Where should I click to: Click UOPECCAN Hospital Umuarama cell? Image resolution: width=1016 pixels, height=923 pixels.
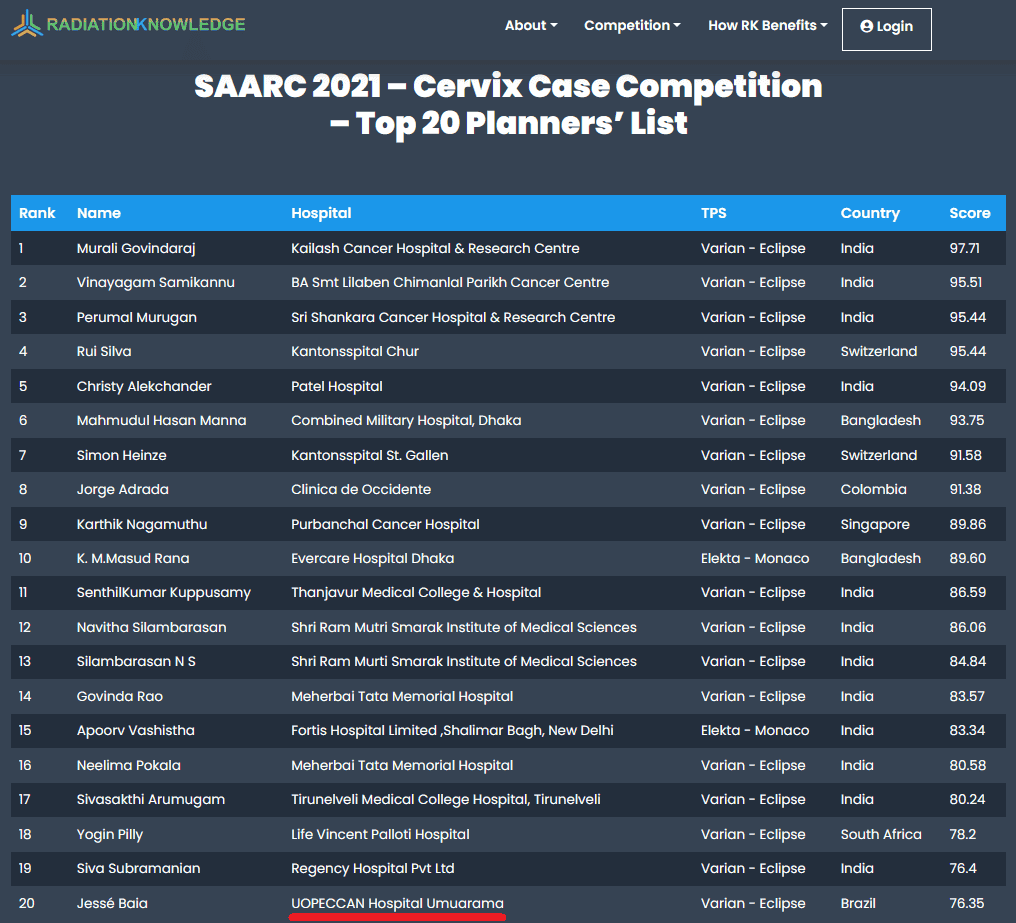coord(397,904)
